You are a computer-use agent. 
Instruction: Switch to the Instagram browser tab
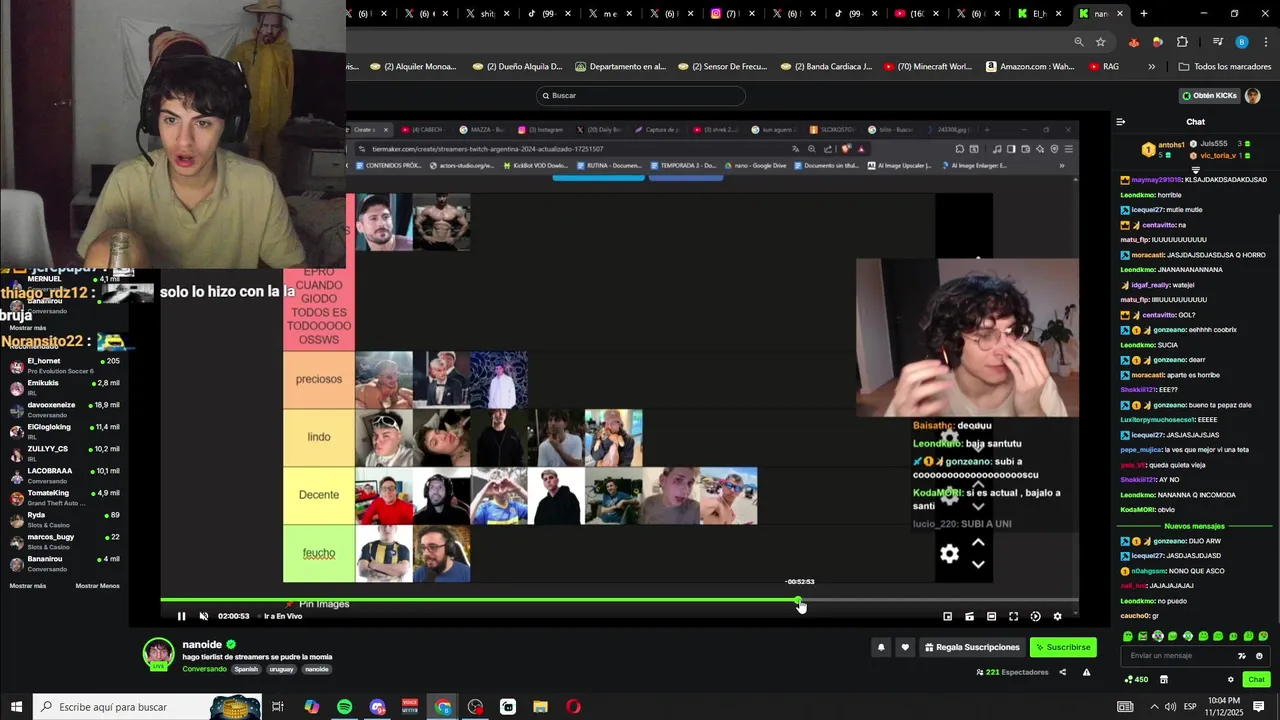[732, 14]
